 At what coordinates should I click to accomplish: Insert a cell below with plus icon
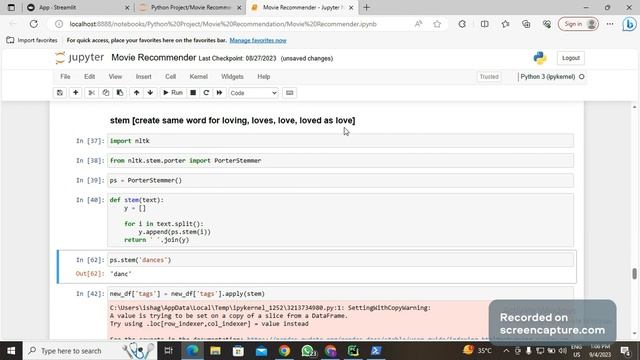point(76,93)
